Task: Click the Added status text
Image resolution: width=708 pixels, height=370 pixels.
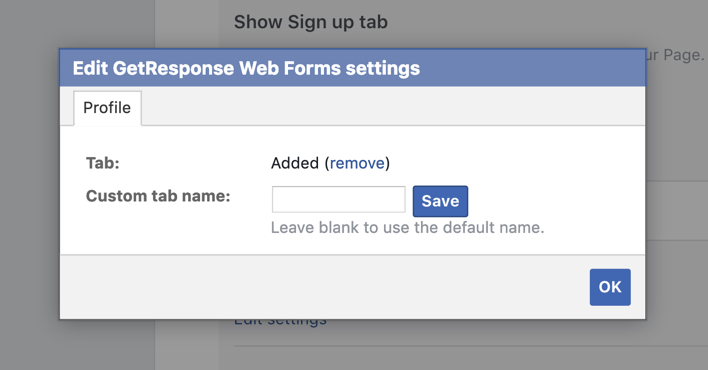Action: [x=295, y=163]
